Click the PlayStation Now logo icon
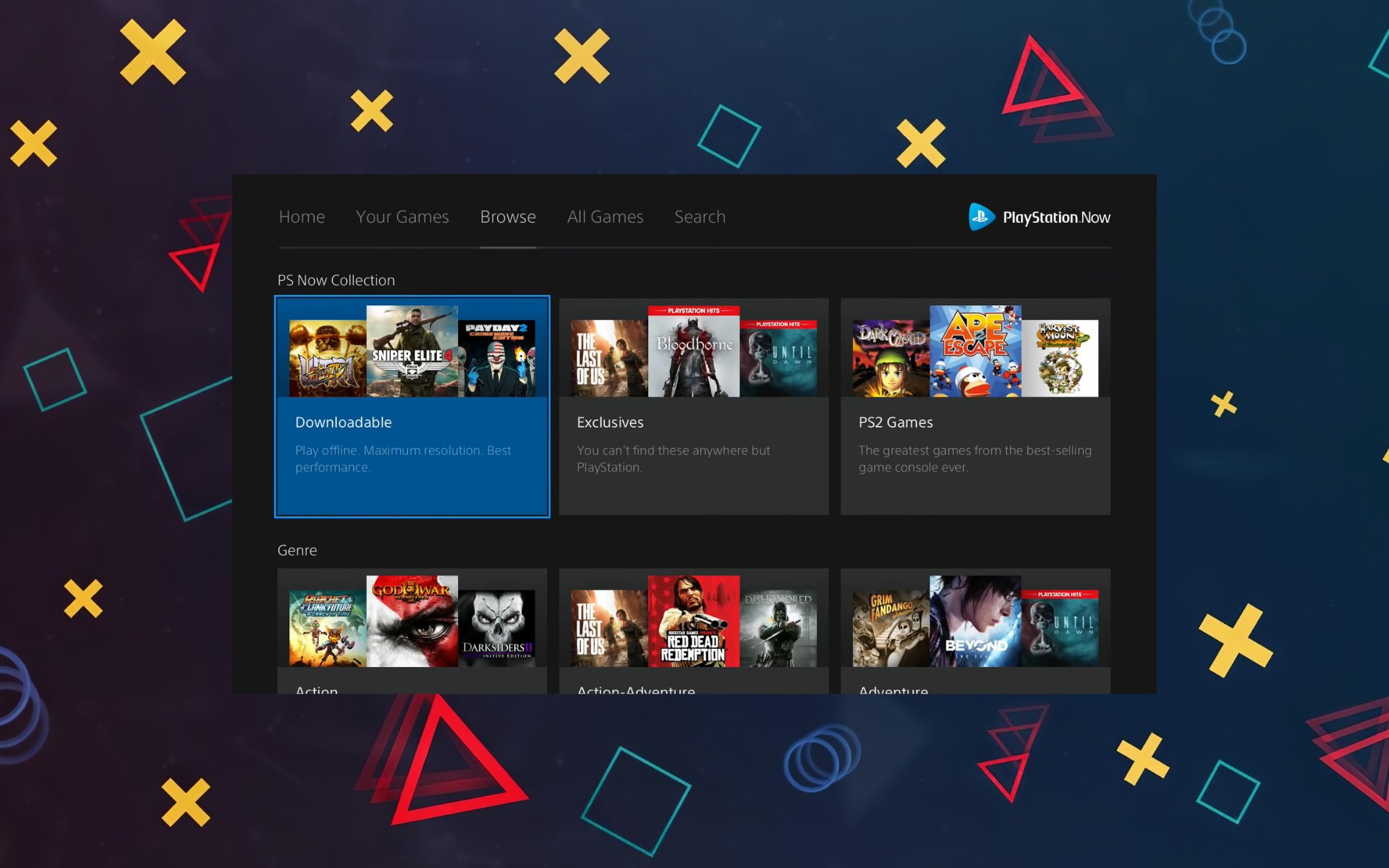The height and width of the screenshot is (868, 1389). (x=977, y=217)
